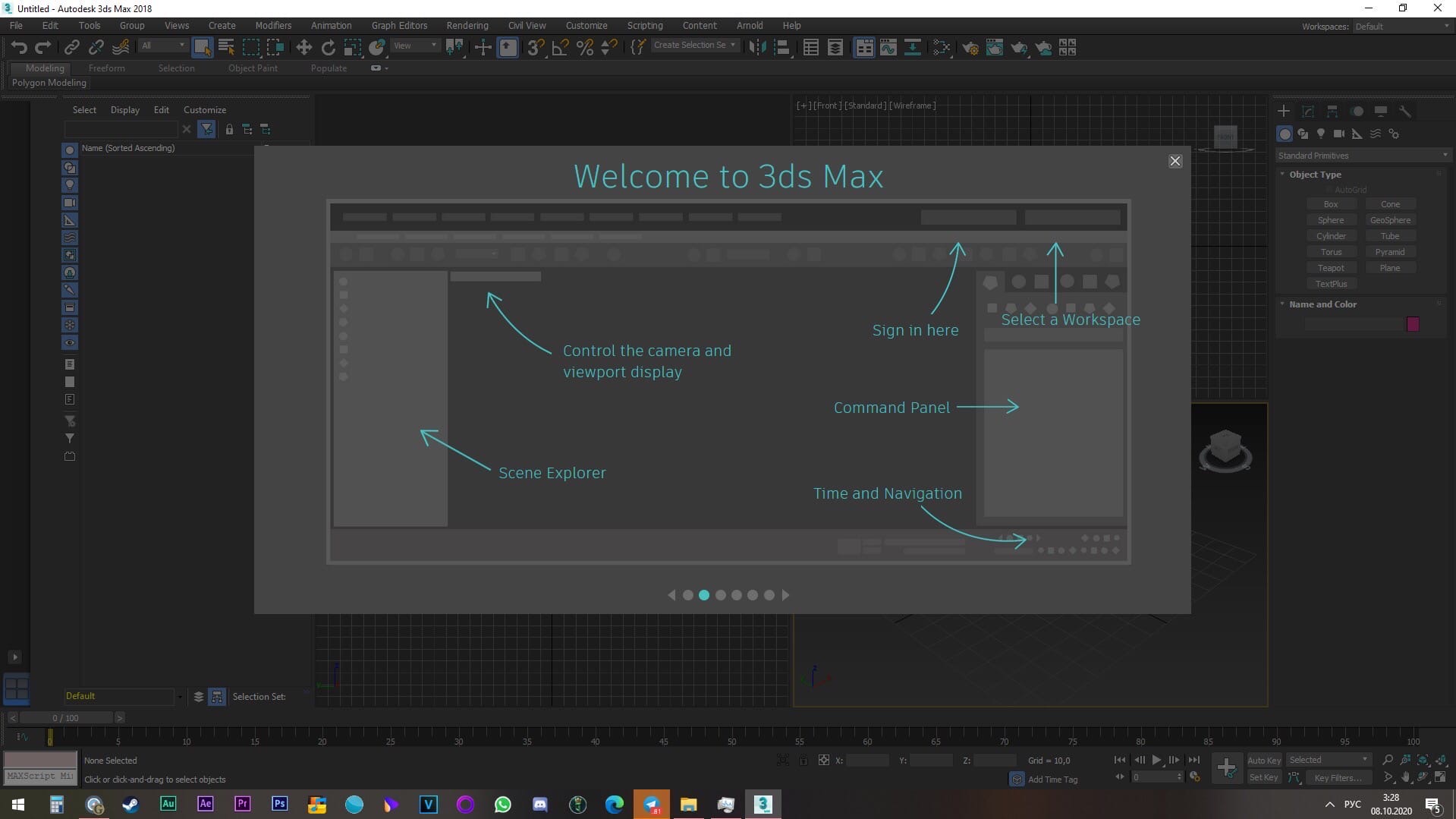The image size is (1456, 819).
Task: Choose the Select and Move tool
Action: tap(303, 47)
